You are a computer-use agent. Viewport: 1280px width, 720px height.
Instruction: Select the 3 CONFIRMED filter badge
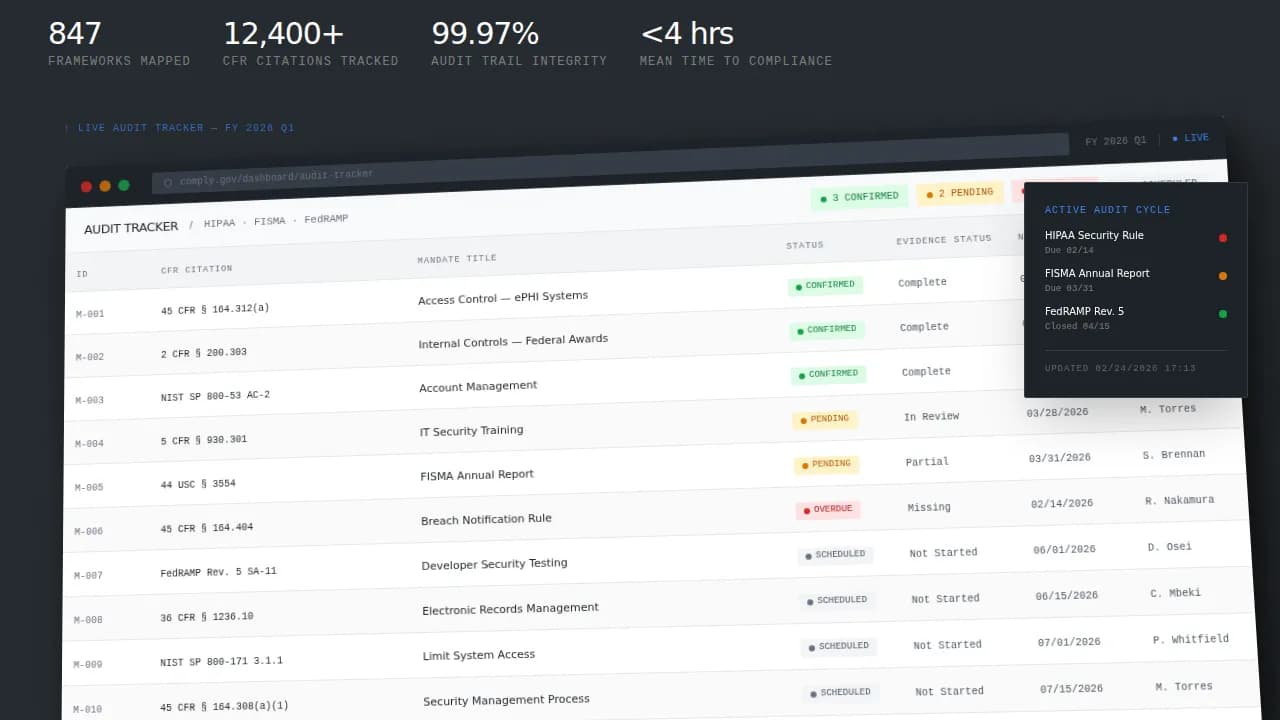tap(859, 197)
